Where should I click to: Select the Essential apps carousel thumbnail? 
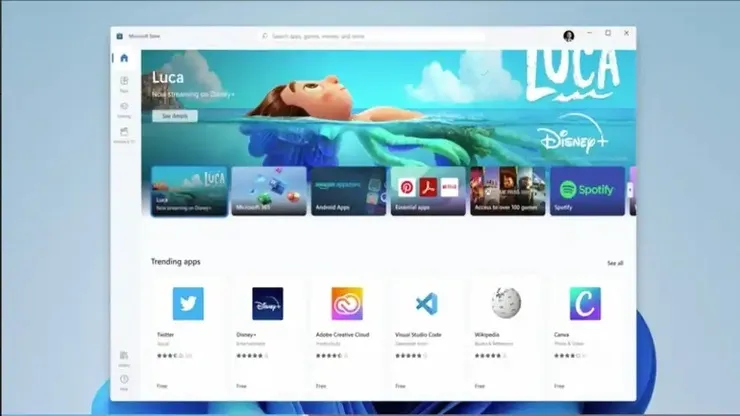[428, 191]
